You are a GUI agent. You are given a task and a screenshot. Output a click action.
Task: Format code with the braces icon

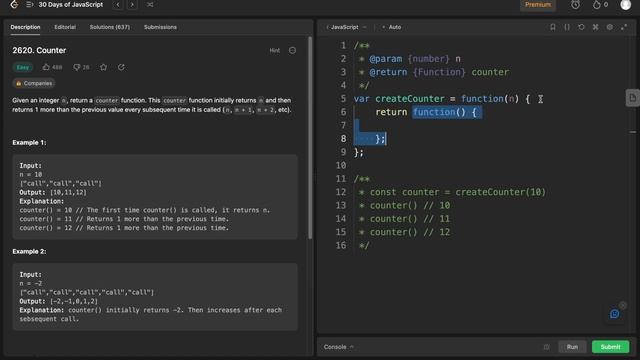567,27
